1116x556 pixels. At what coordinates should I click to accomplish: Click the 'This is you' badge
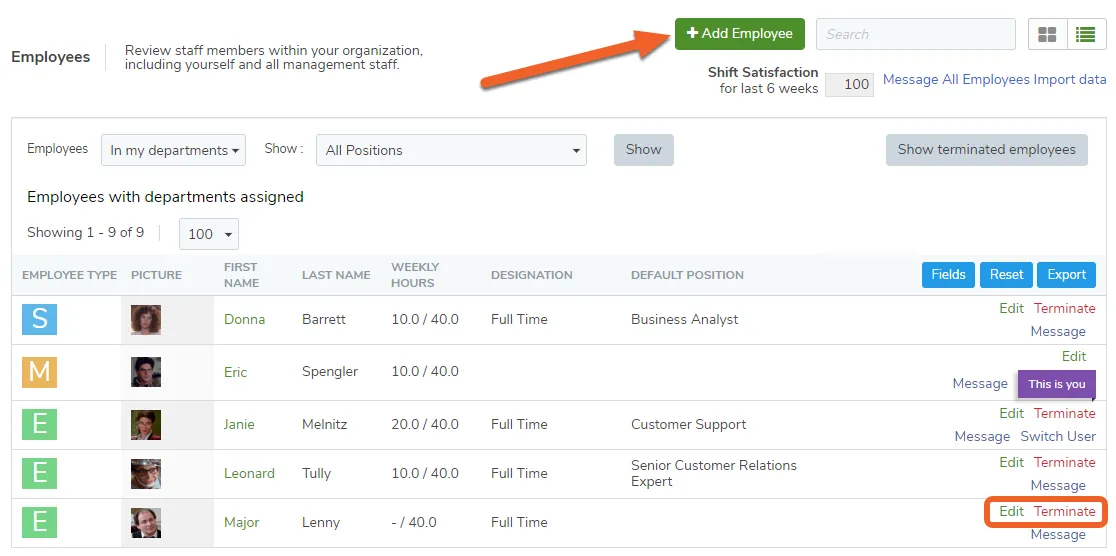tap(1057, 384)
